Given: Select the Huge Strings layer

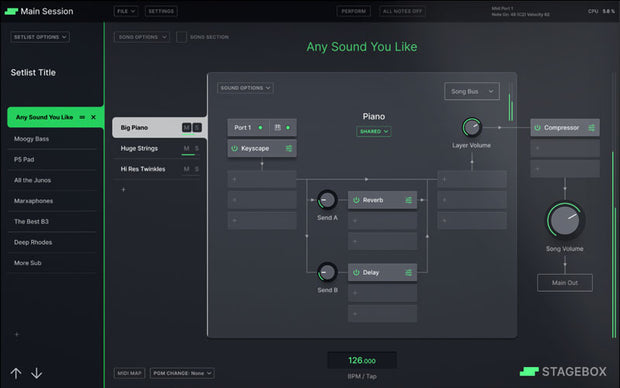Looking at the screenshot, I should (x=156, y=148).
